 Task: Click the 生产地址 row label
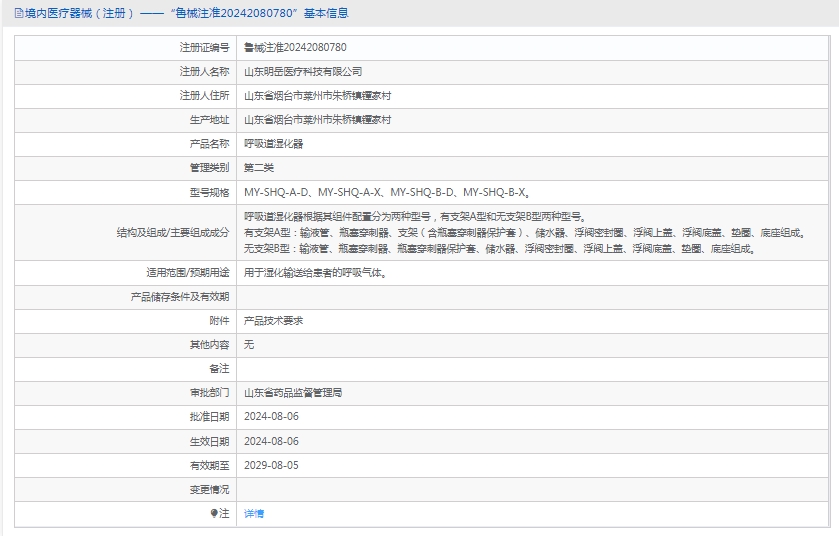click(x=209, y=119)
